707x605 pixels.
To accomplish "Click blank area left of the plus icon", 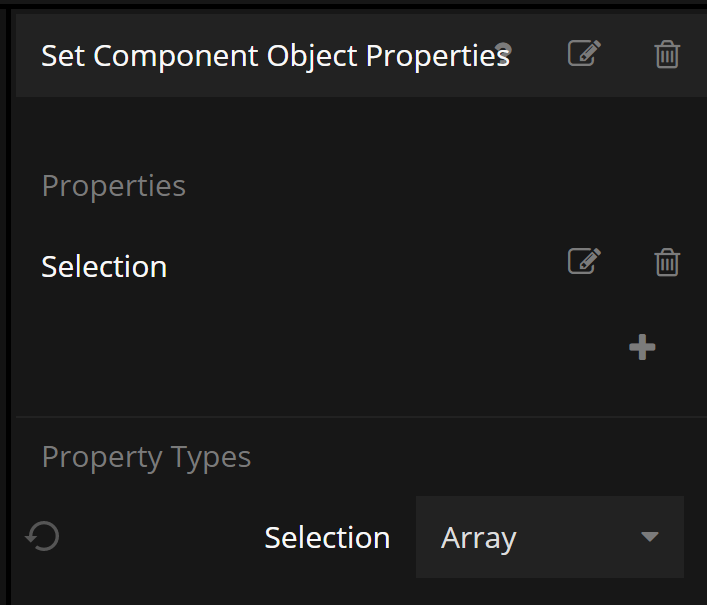I will point(400,348).
